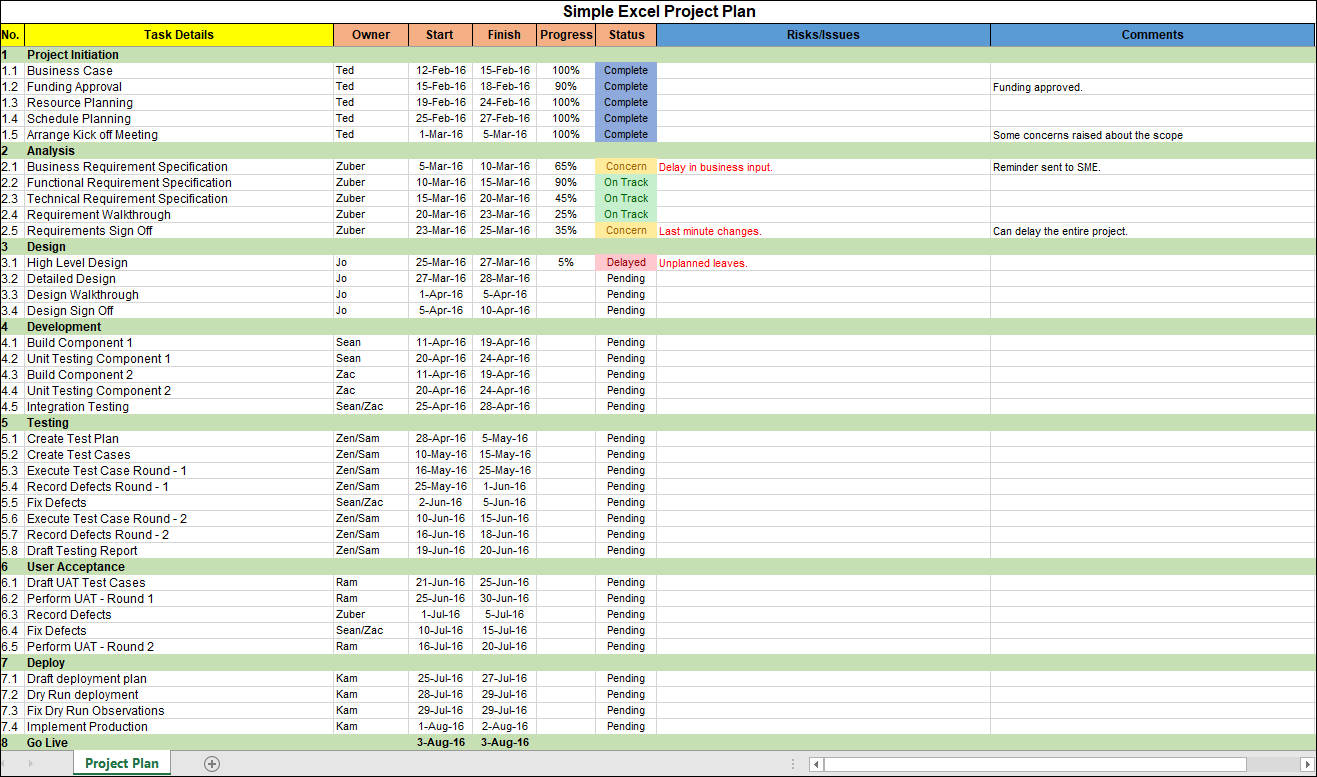This screenshot has width=1317, height=777.
Task: Click the left arrow of the horizontal scrollbar
Action: (815, 763)
